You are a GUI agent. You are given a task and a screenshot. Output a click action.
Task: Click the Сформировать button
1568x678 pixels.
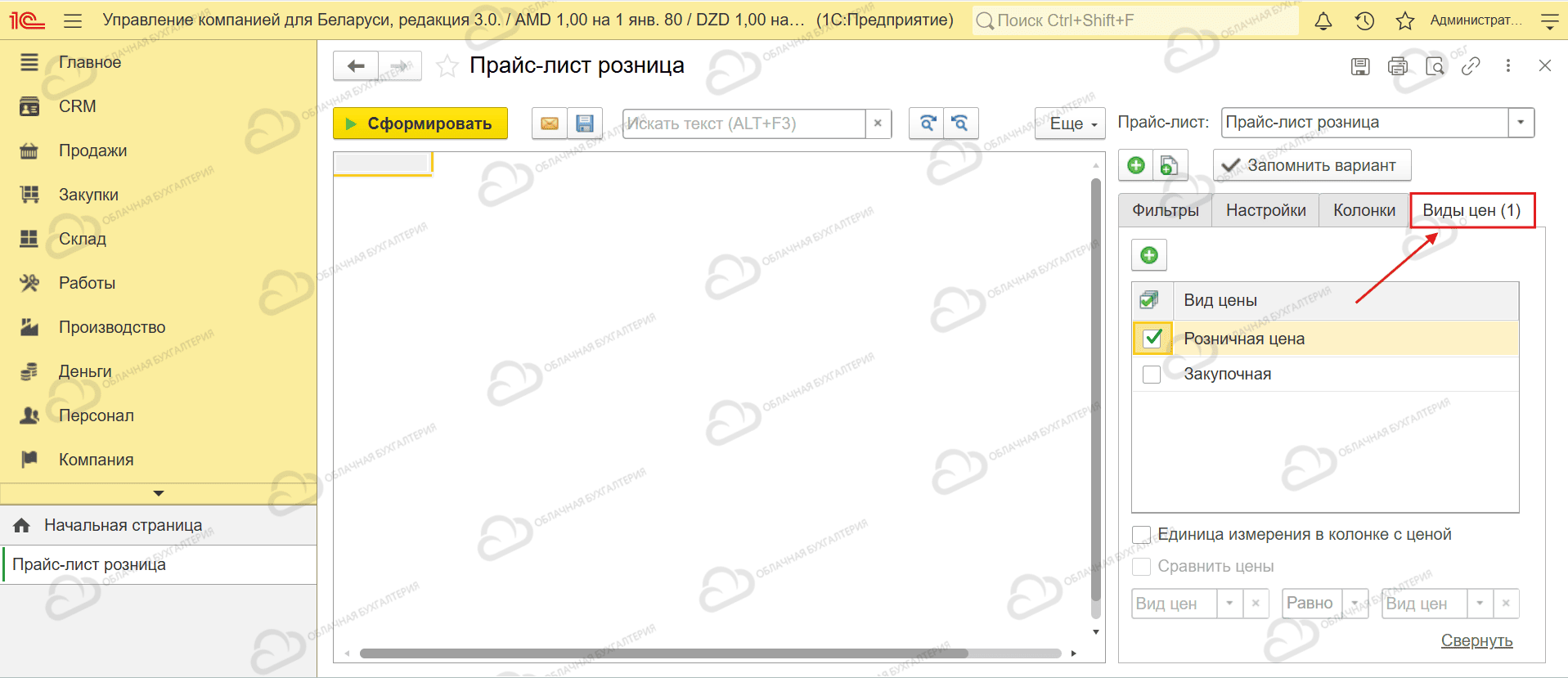point(420,123)
